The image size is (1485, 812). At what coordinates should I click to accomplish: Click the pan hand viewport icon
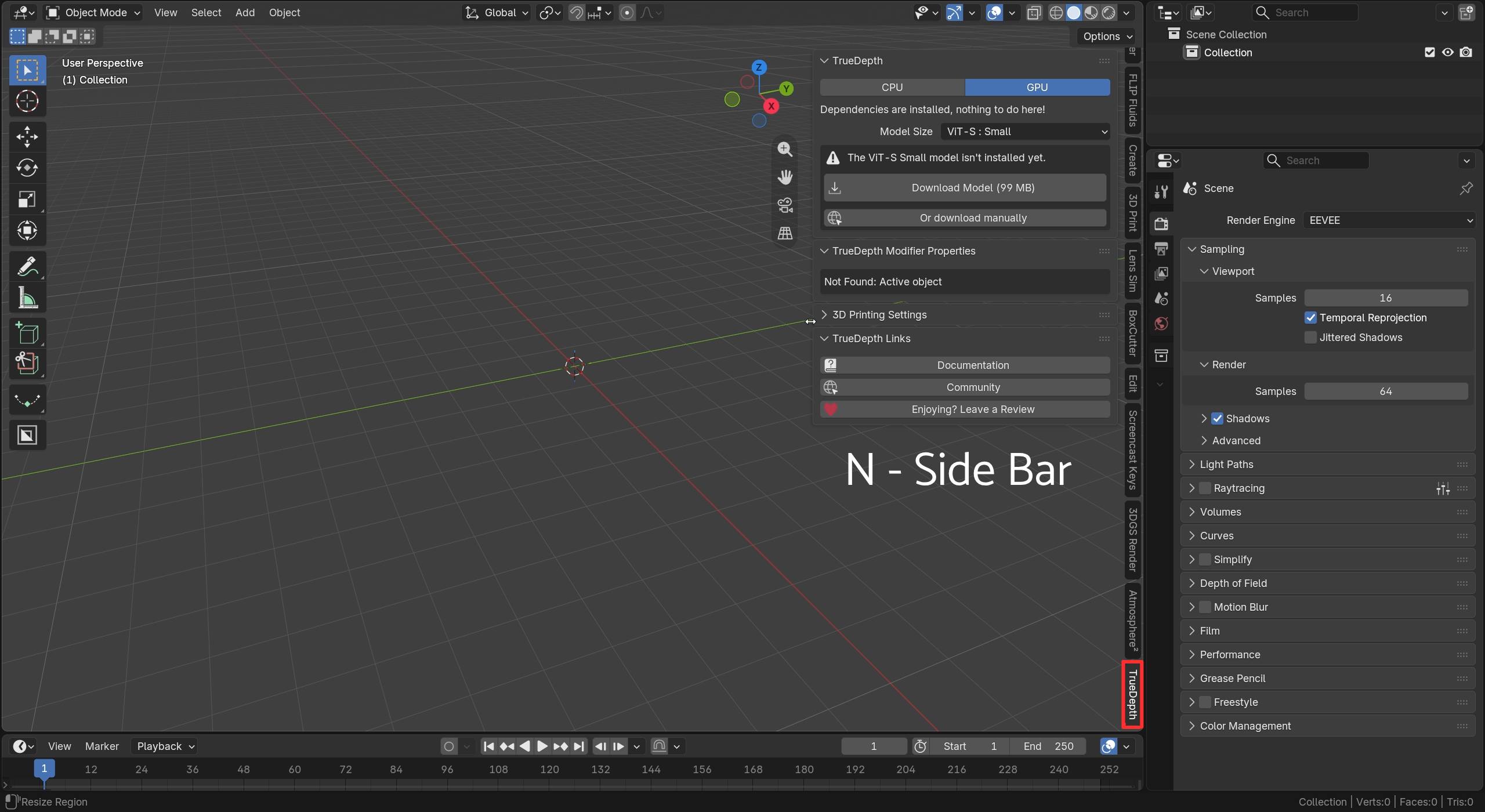point(785,177)
